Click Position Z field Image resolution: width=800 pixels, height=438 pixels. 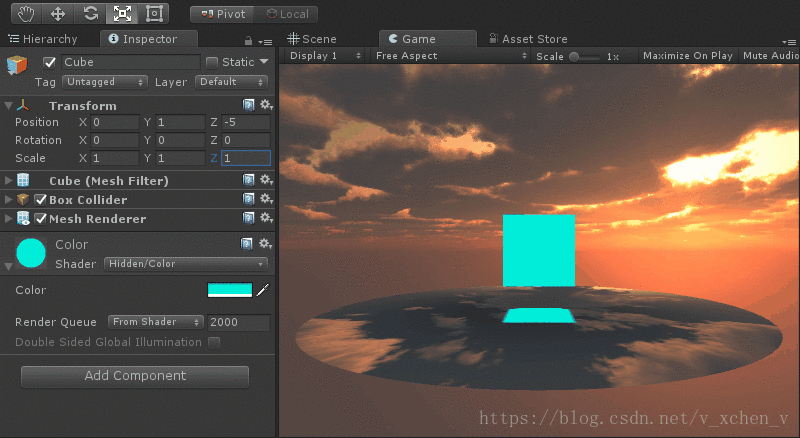246,123
